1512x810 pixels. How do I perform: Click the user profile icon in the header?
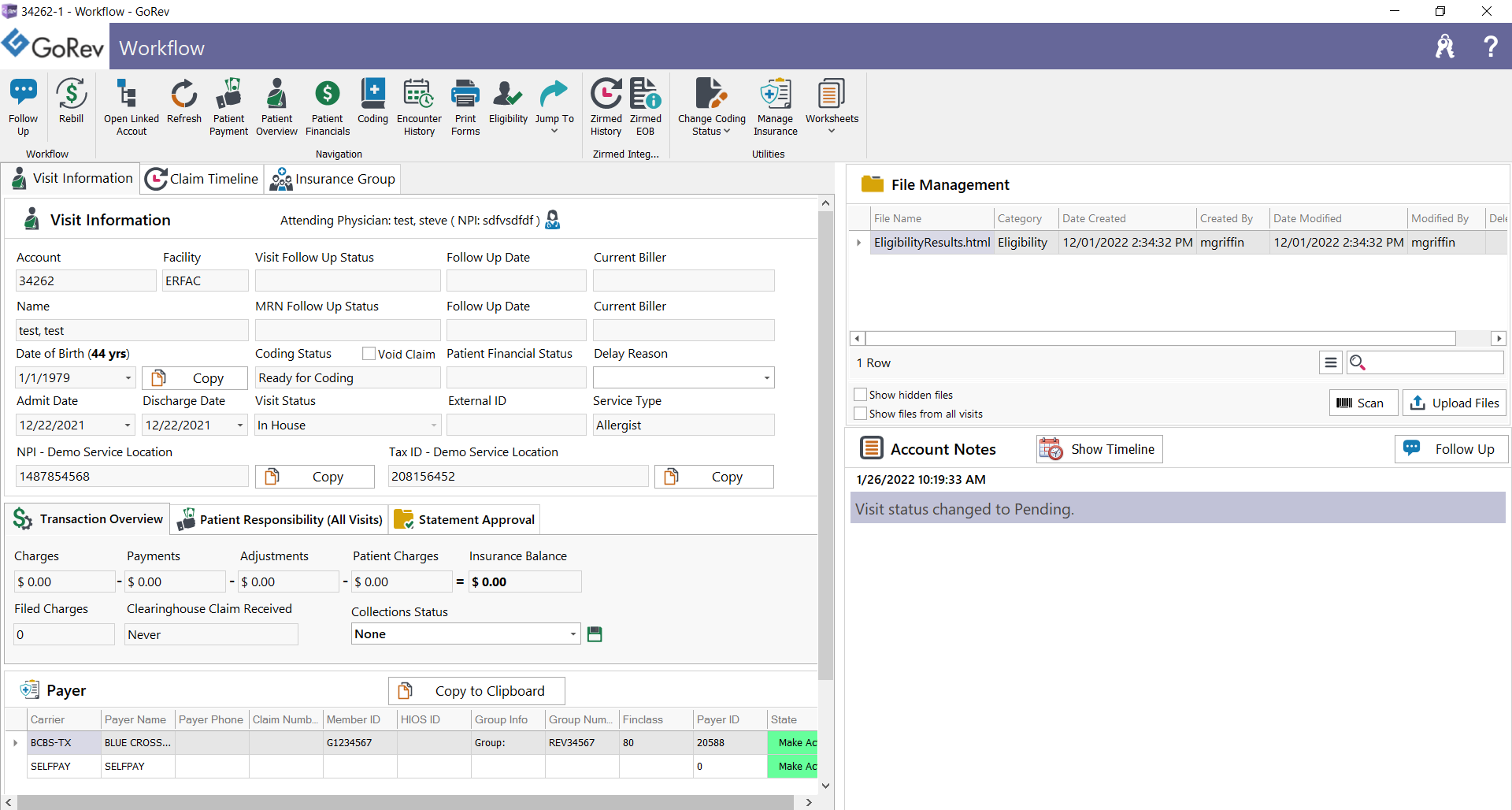[1445, 46]
